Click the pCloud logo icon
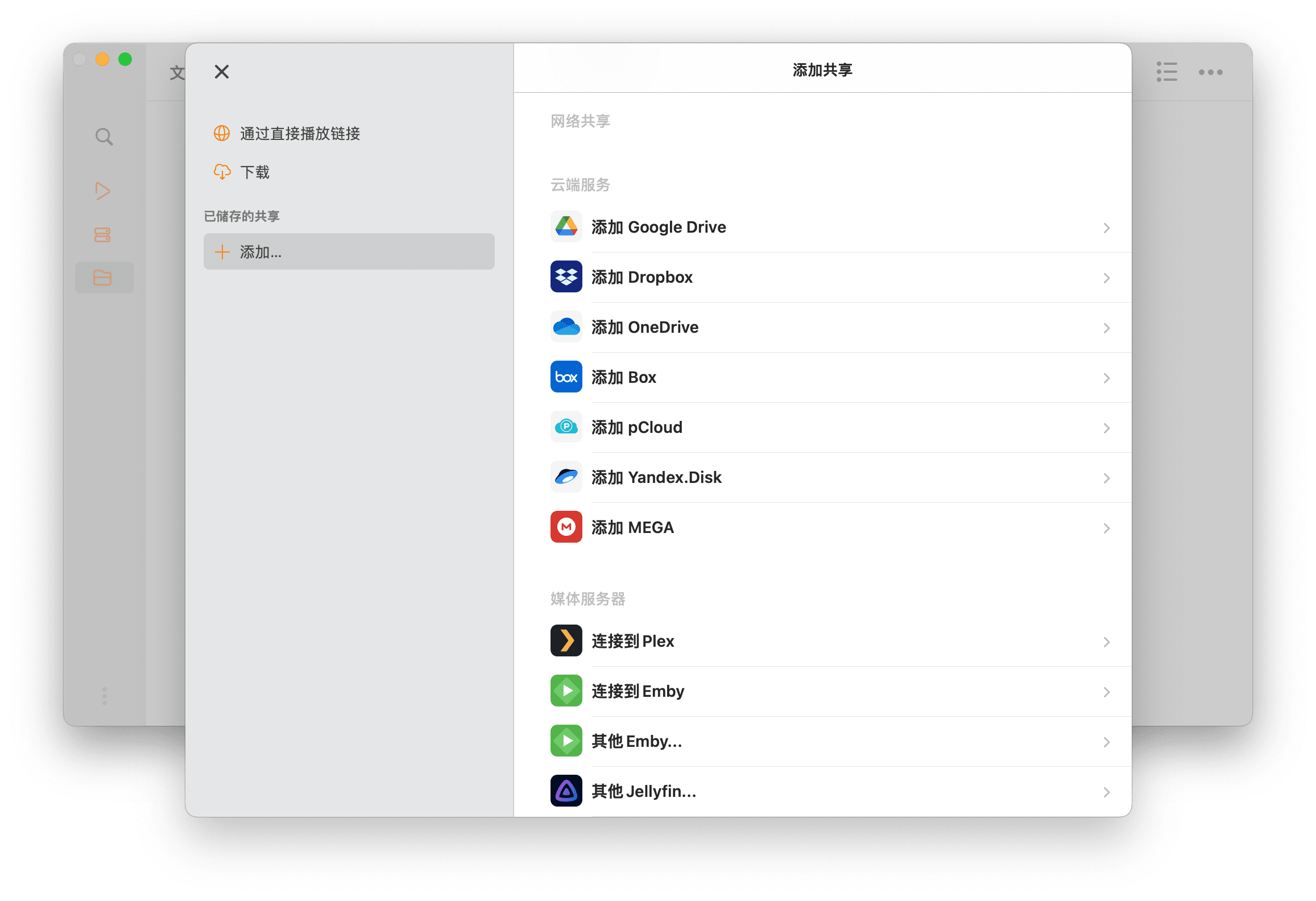This screenshot has width=1316, height=901. [566, 427]
